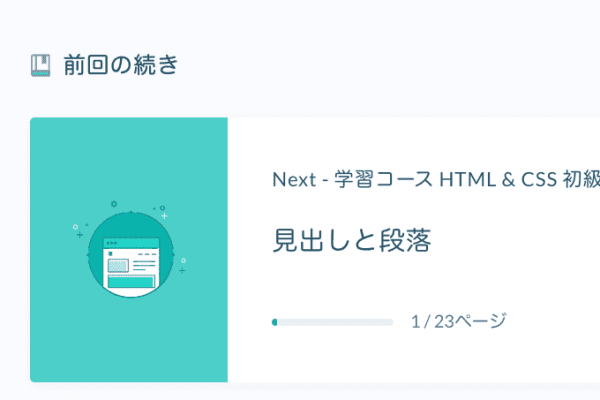Click the book icon beside 前回の続き
This screenshot has height=400, width=600.
pyautogui.click(x=40, y=66)
